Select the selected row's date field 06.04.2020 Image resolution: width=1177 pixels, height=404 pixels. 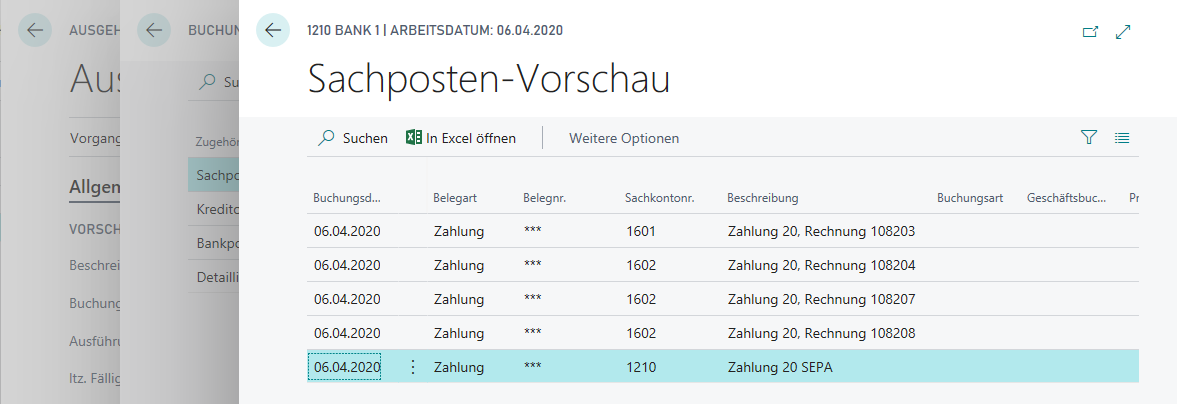tap(346, 367)
